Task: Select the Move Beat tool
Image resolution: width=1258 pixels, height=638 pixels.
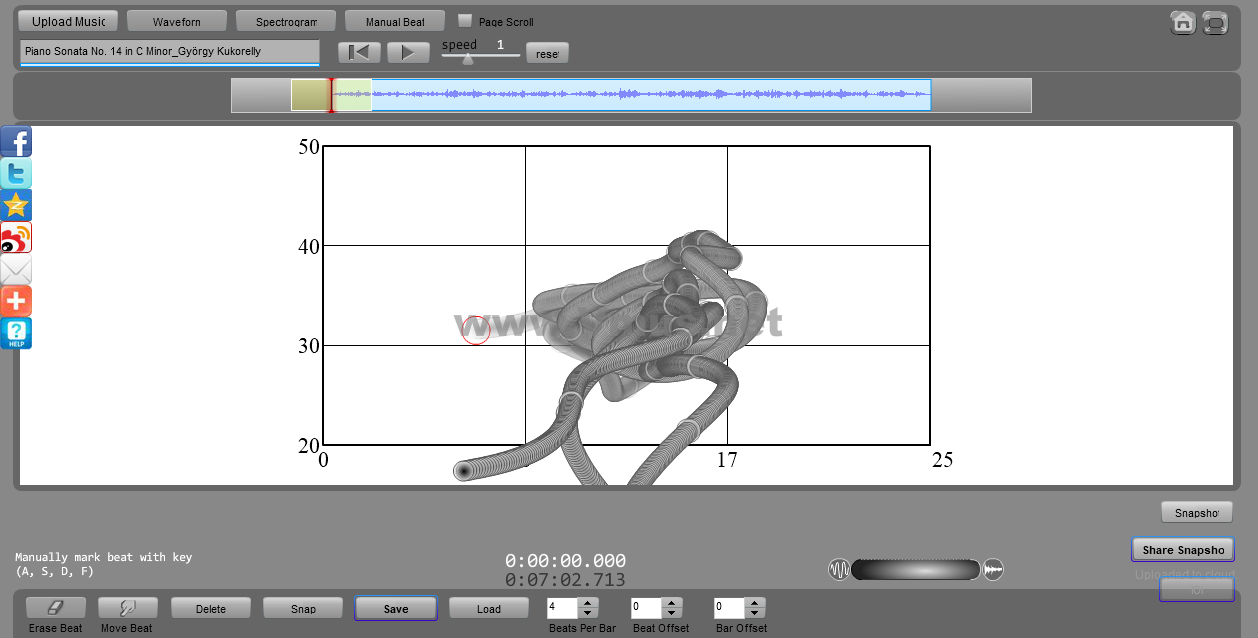Action: [x=127, y=608]
